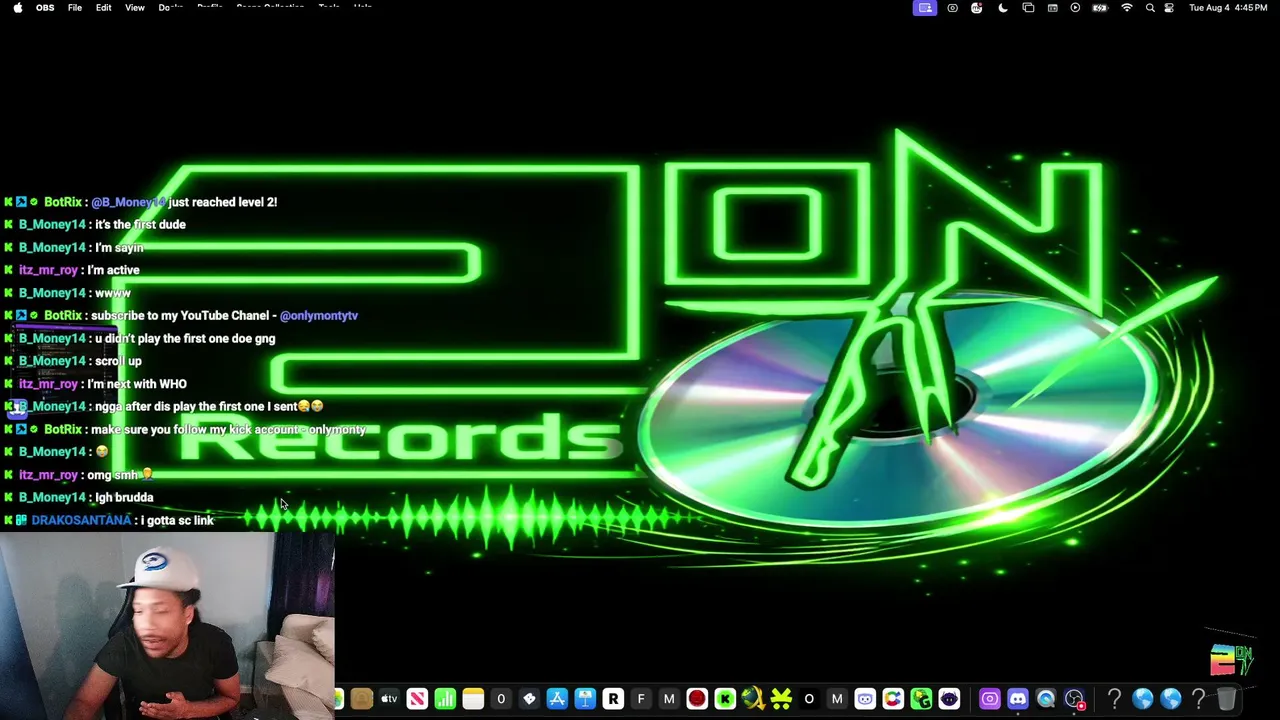Open Discord from the Dock

pyautogui.click(x=1018, y=698)
